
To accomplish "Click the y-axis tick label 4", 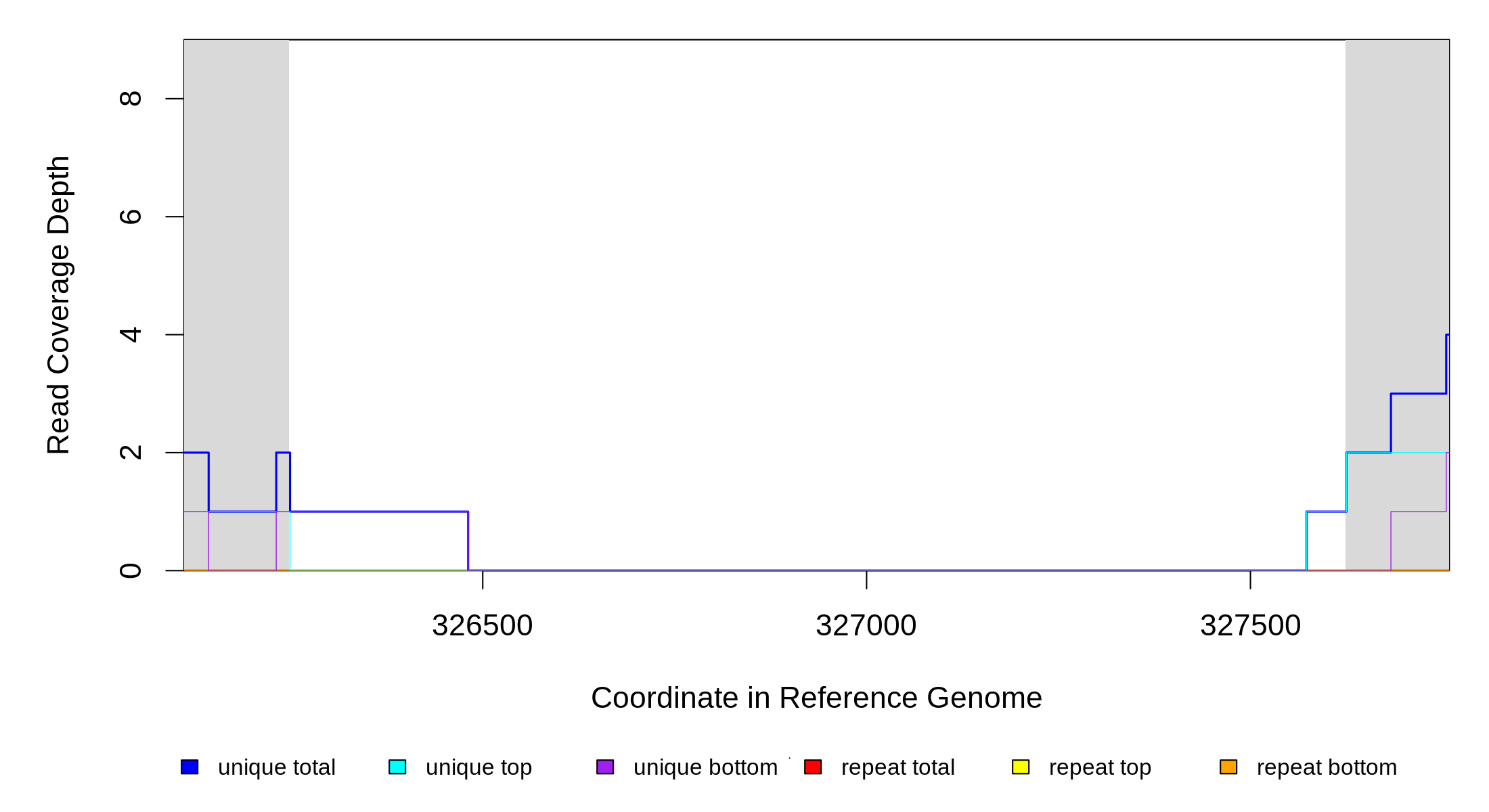I will [130, 334].
